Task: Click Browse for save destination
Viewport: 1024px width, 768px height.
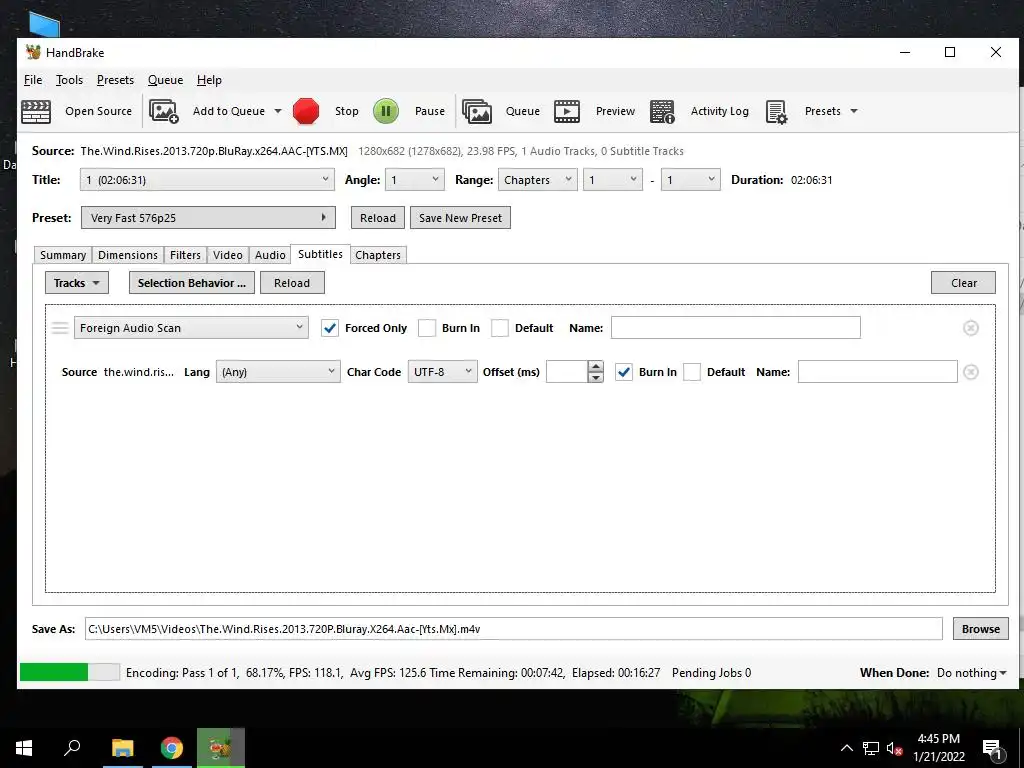Action: (x=980, y=629)
